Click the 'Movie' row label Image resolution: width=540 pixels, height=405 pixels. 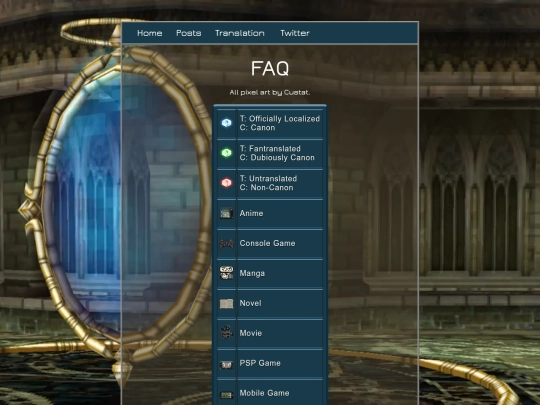coord(251,333)
